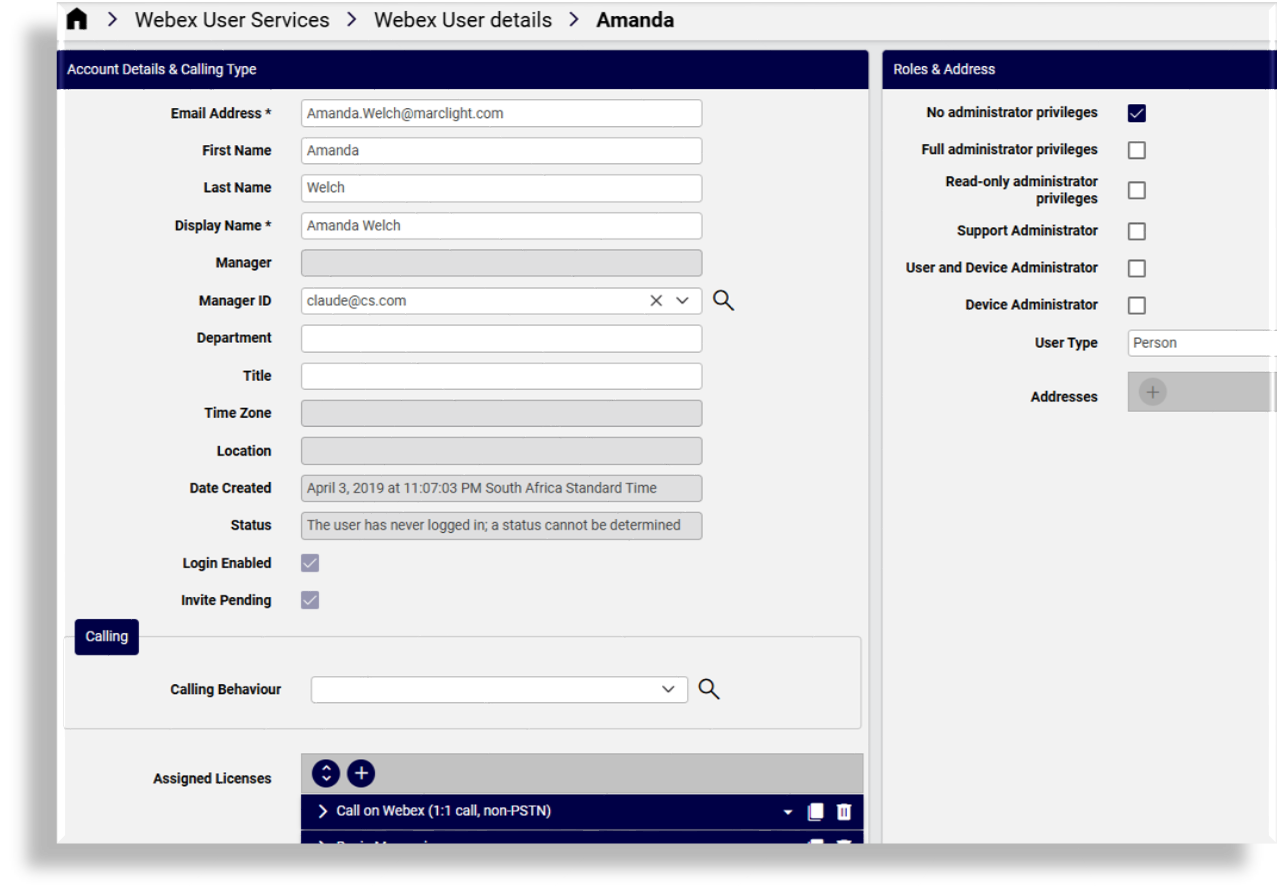The height and width of the screenshot is (894, 1279).
Task: Open the Calling Behaviour dropdown
Action: point(667,688)
